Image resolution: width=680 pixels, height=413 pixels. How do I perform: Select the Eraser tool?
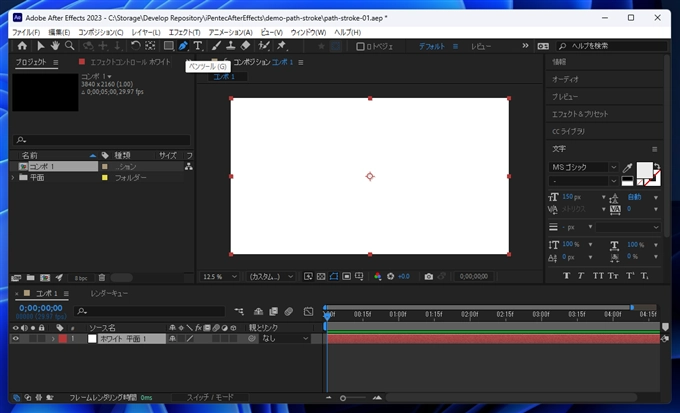(x=246, y=46)
